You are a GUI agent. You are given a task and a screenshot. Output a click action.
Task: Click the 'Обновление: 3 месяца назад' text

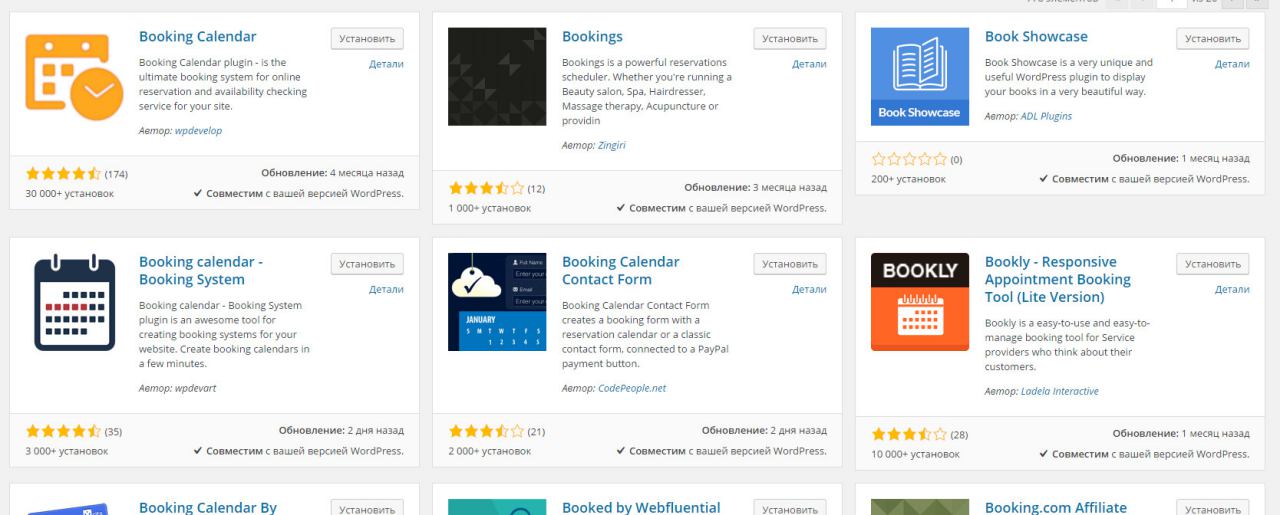755,187
